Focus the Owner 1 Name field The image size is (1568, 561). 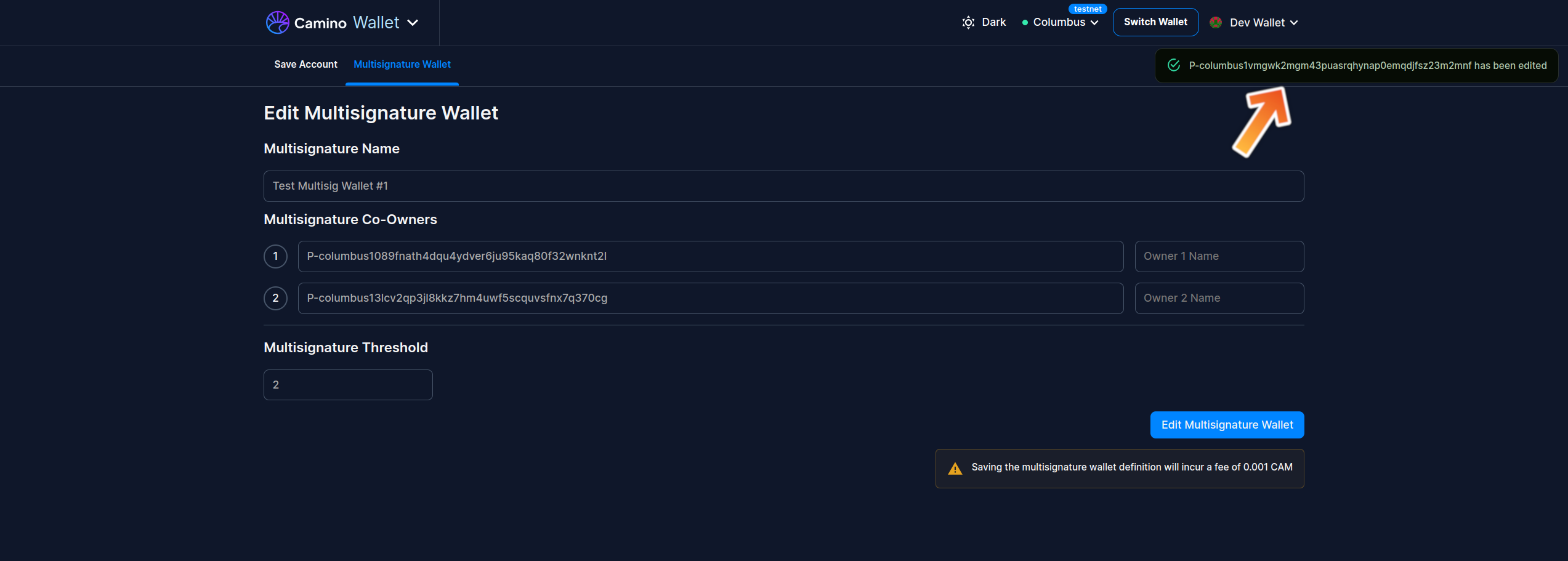[x=1218, y=256]
